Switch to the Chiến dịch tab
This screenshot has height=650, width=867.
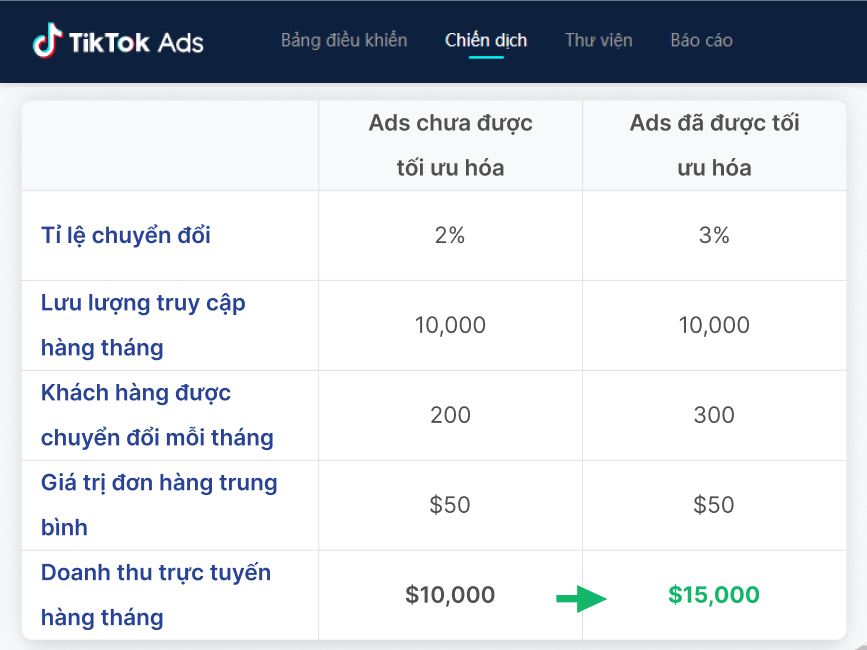pyautogui.click(x=486, y=41)
